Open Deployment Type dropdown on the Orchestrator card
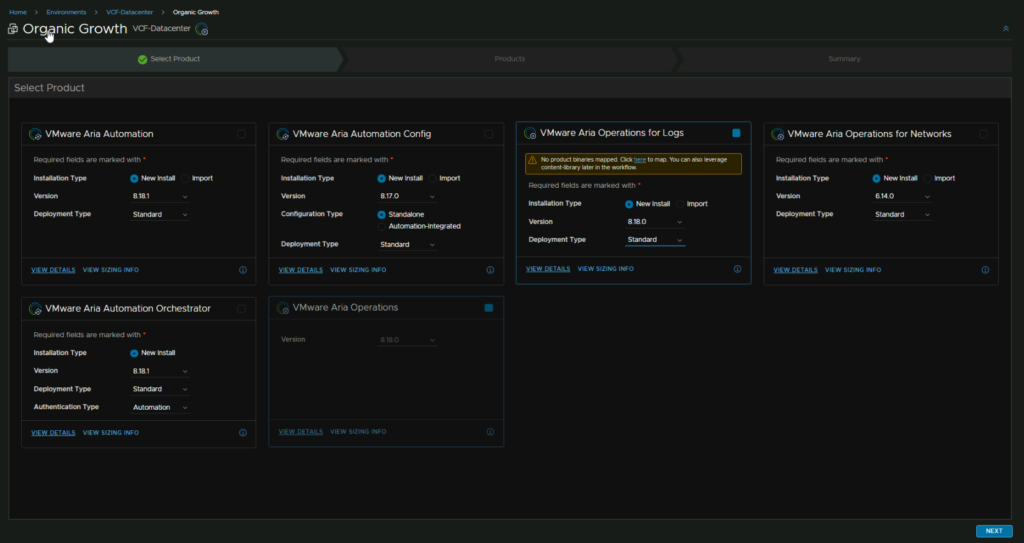 (160, 389)
